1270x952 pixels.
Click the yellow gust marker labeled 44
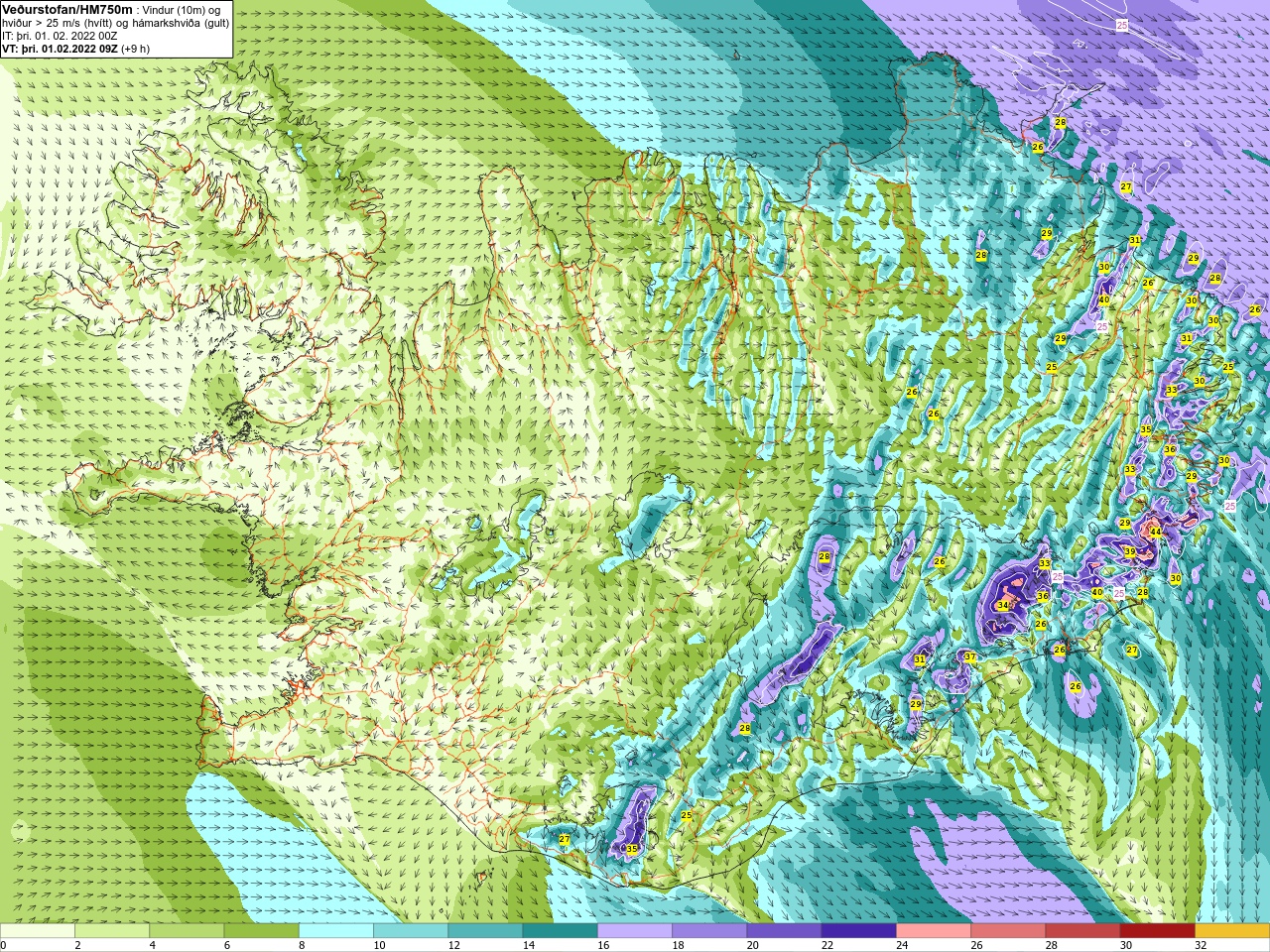[x=1155, y=532]
